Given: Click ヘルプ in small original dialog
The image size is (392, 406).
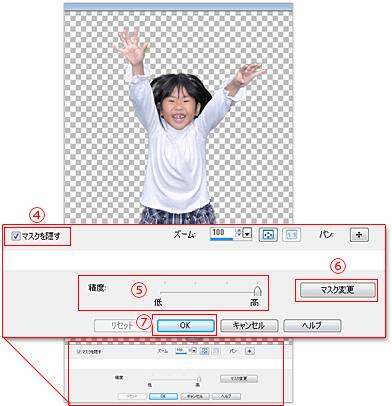Looking at the screenshot, I should pos(226,396).
